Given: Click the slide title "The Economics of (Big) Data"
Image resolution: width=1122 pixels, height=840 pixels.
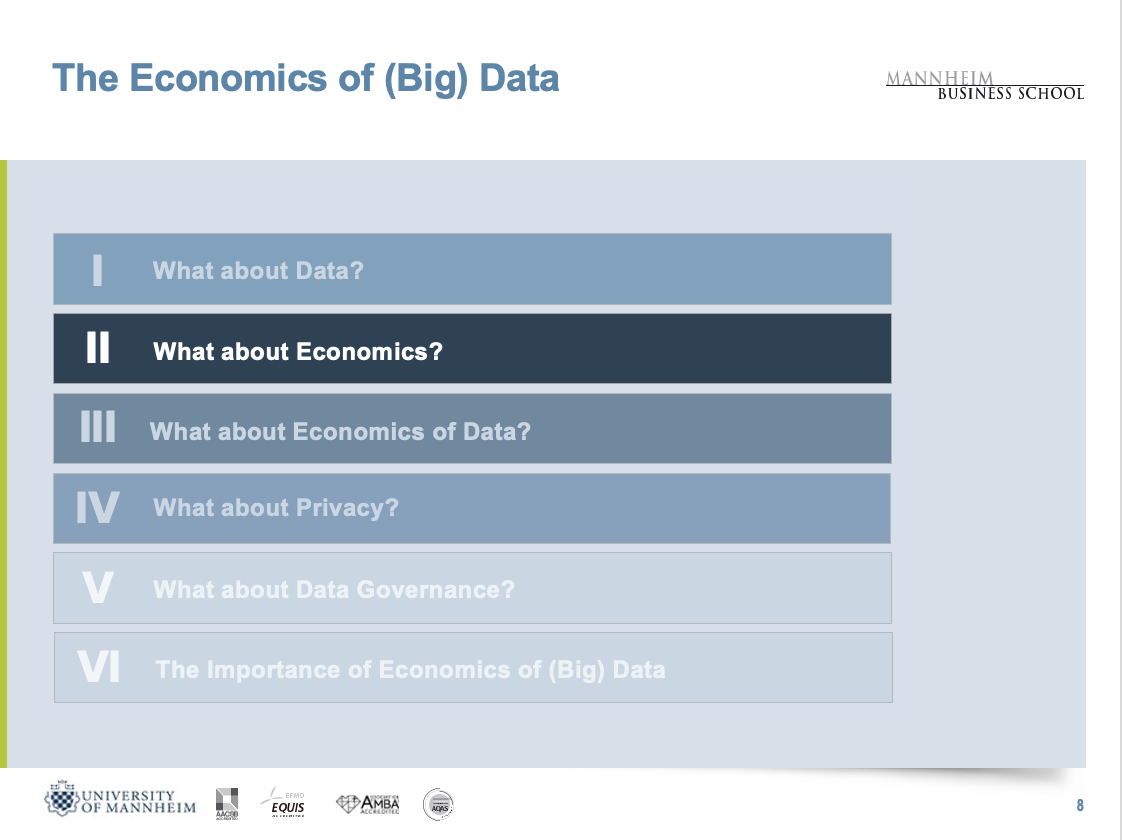Looking at the screenshot, I should coord(305,78).
